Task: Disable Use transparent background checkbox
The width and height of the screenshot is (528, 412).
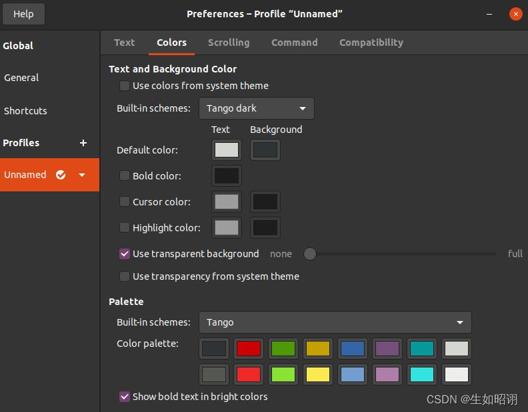Action: (124, 253)
